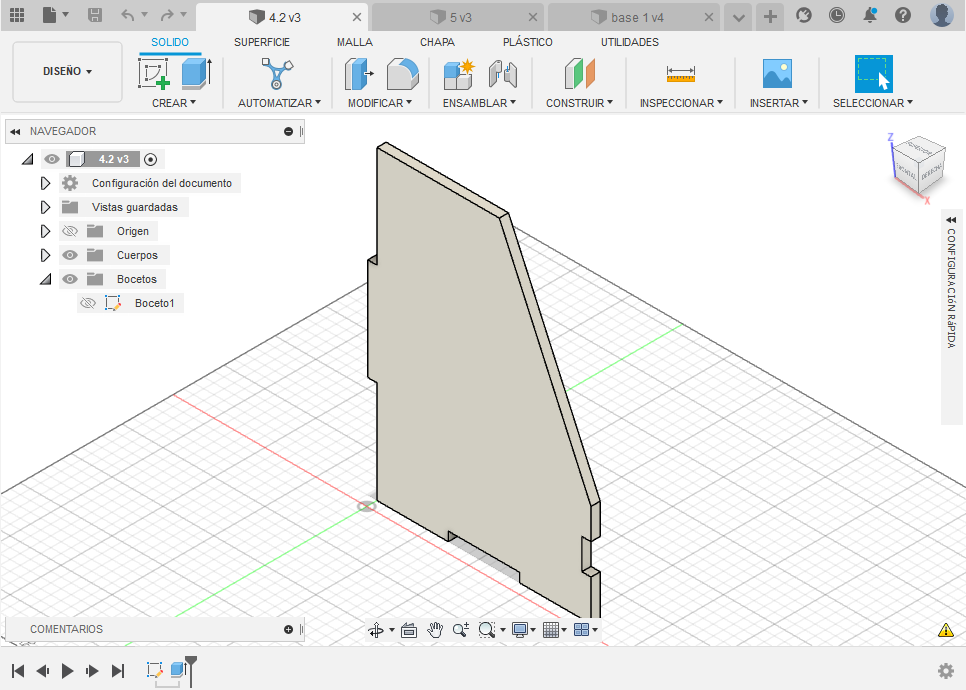Switch to the CHAPA tab
The height and width of the screenshot is (690, 966).
point(437,42)
